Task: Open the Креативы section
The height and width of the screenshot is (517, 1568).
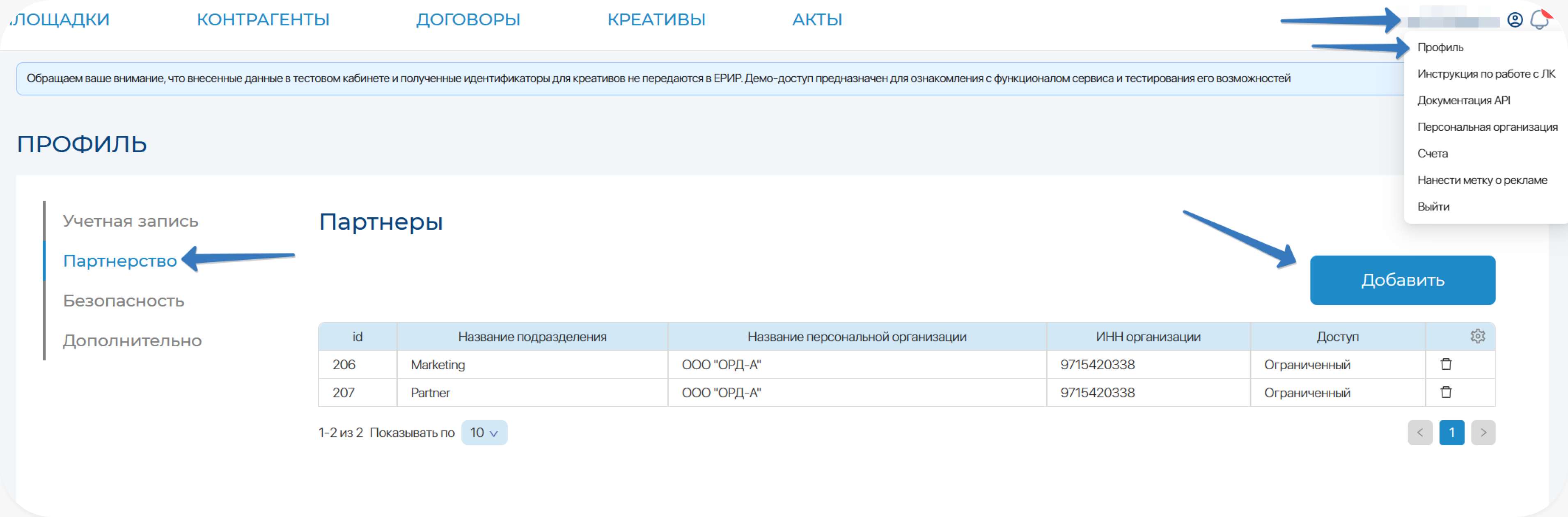Action: pos(656,19)
